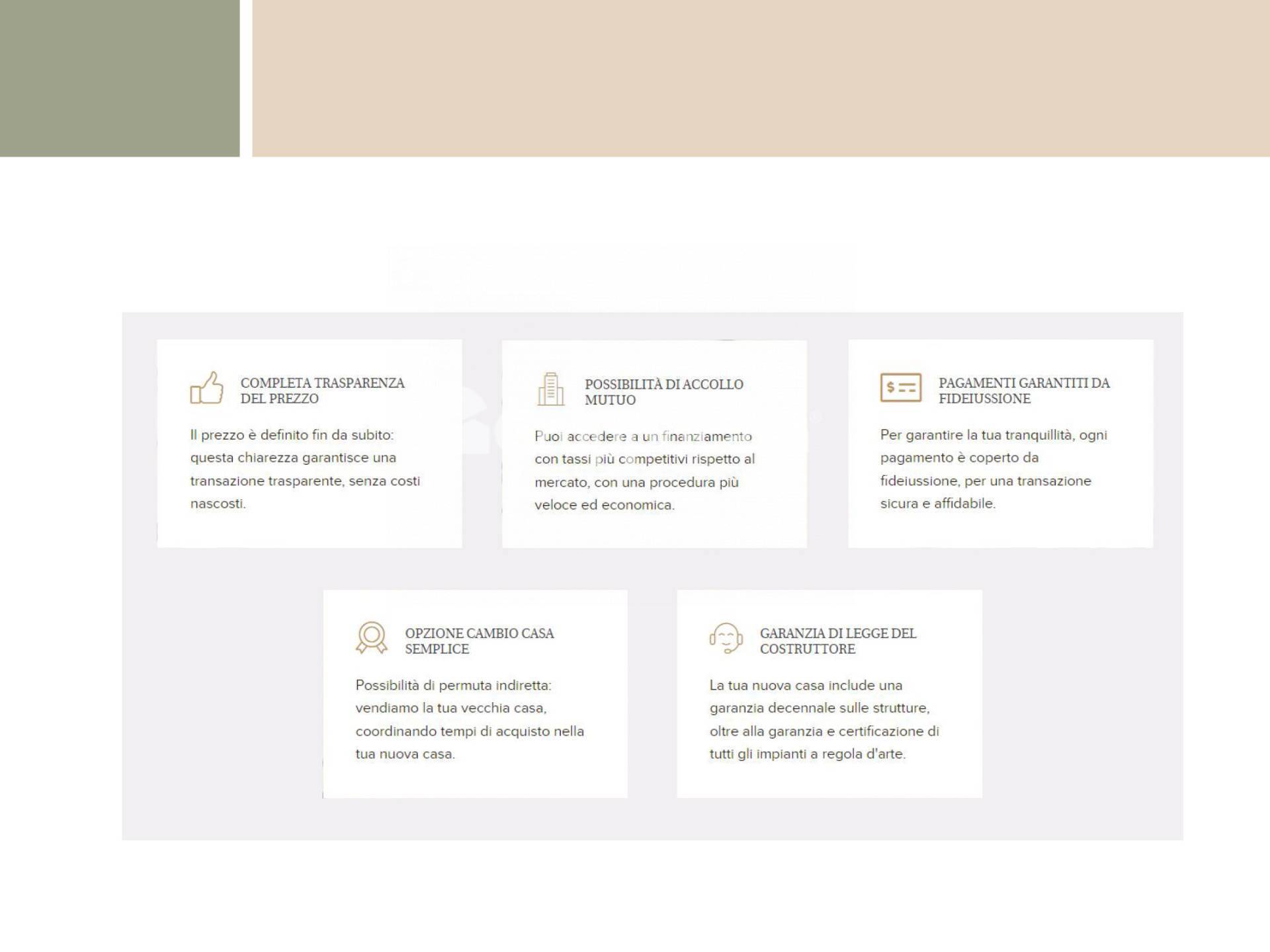Select the Completa Trasparenza del Prezzo heading
The image size is (1270, 952).
(x=322, y=391)
